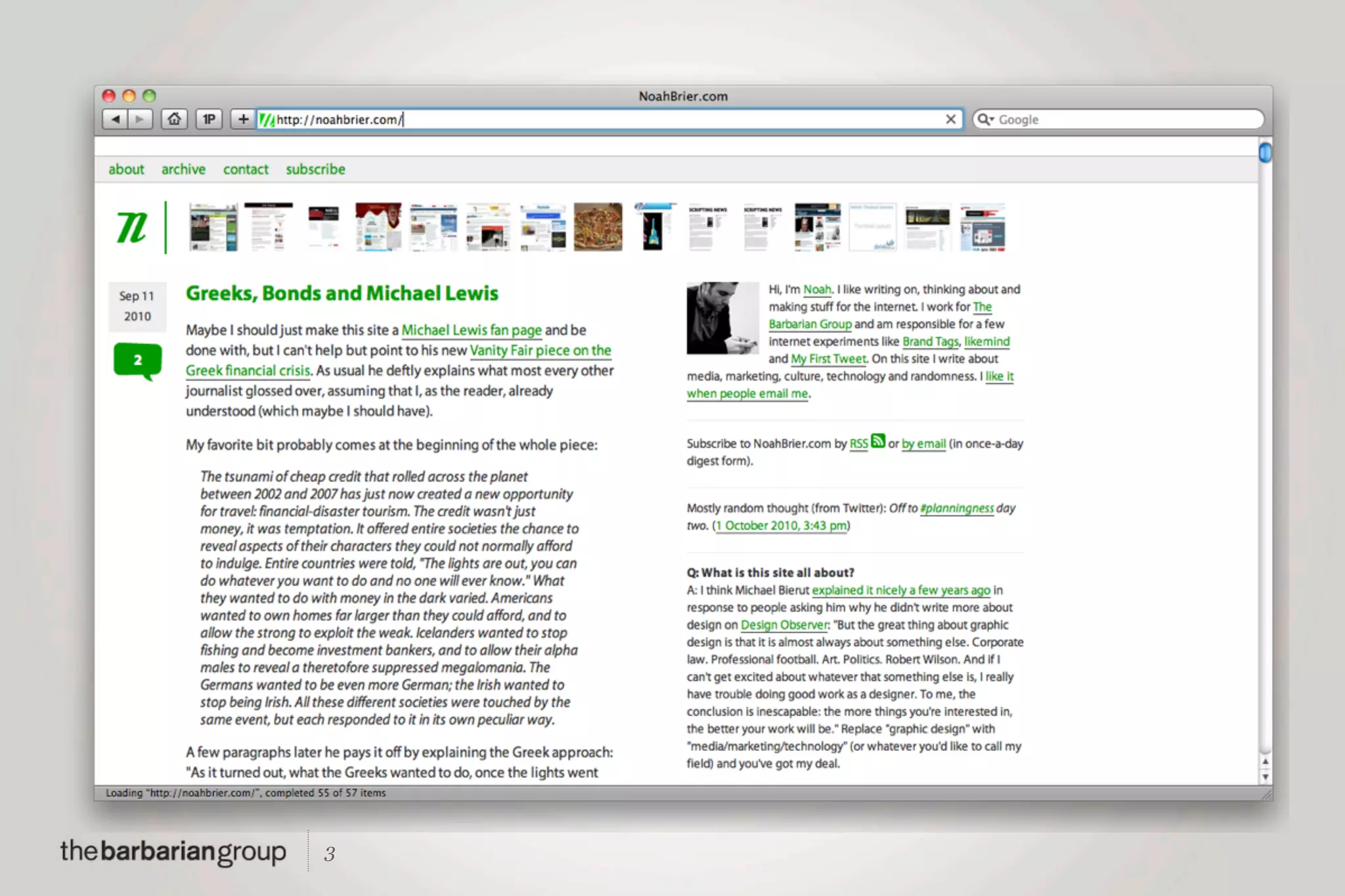Open the about navigation item
The width and height of the screenshot is (1345, 896).
point(126,169)
